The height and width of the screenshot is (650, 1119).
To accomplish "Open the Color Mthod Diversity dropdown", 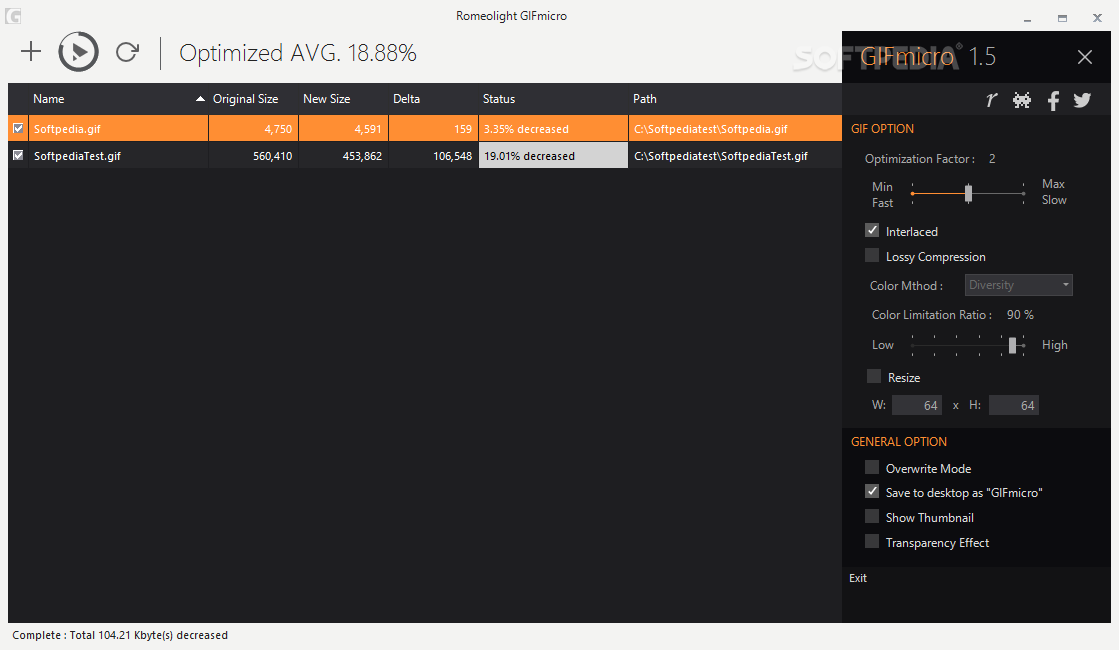I will click(x=1018, y=285).
